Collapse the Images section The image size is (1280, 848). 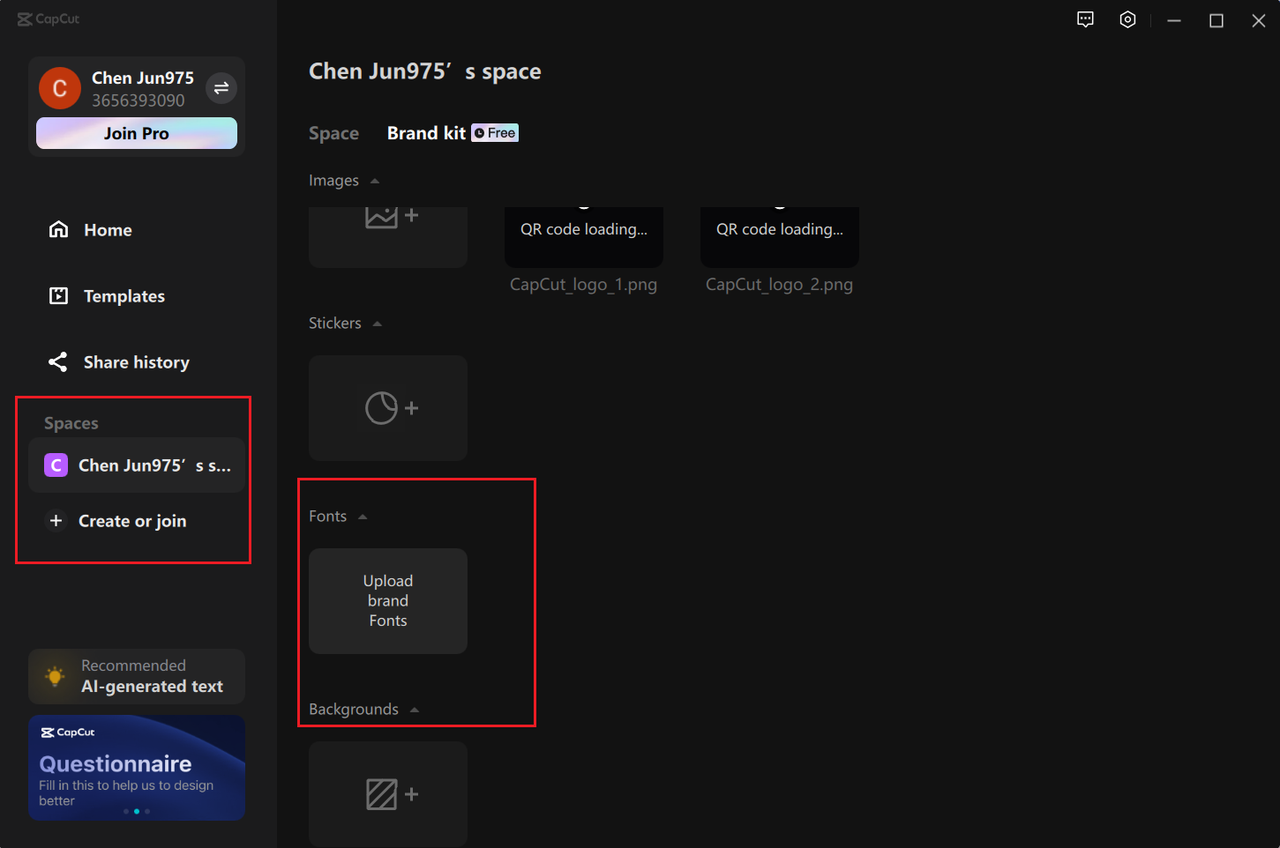(374, 180)
